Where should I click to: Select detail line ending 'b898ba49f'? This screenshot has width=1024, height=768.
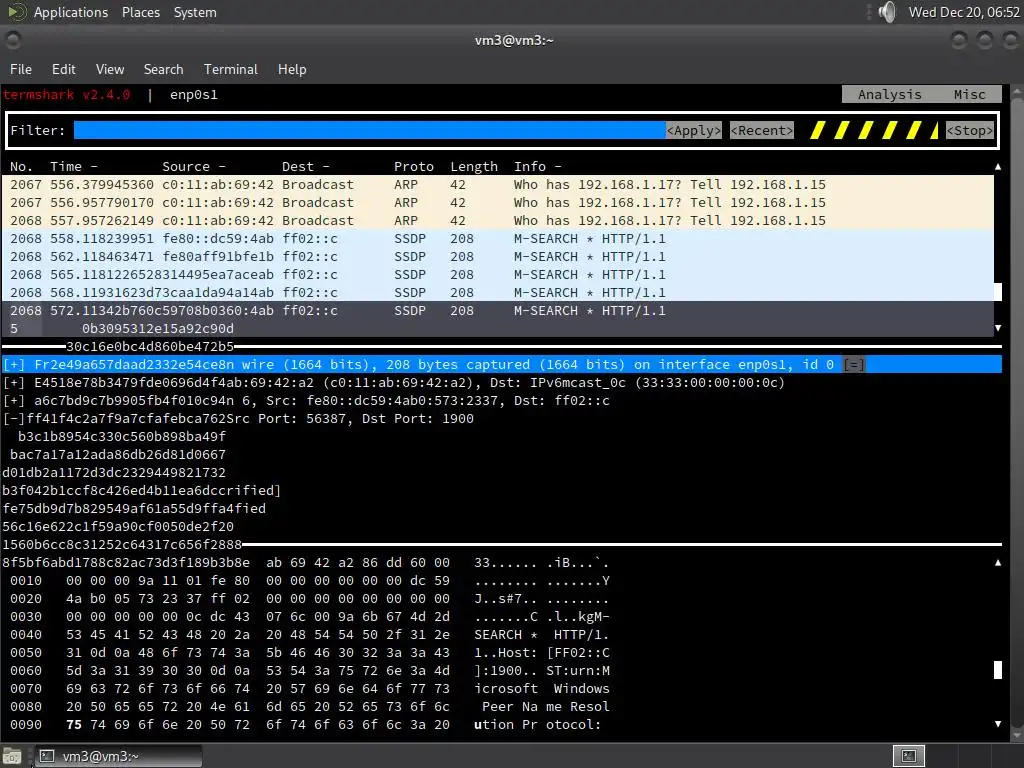pos(121,436)
